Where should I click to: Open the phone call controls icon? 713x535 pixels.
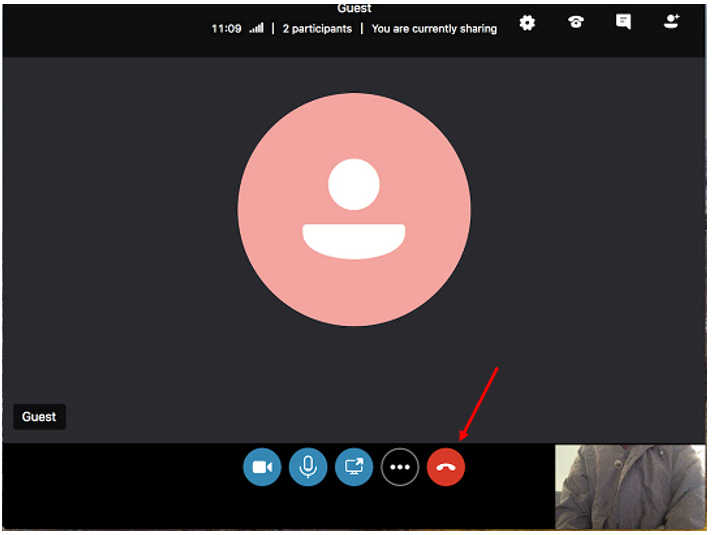576,23
